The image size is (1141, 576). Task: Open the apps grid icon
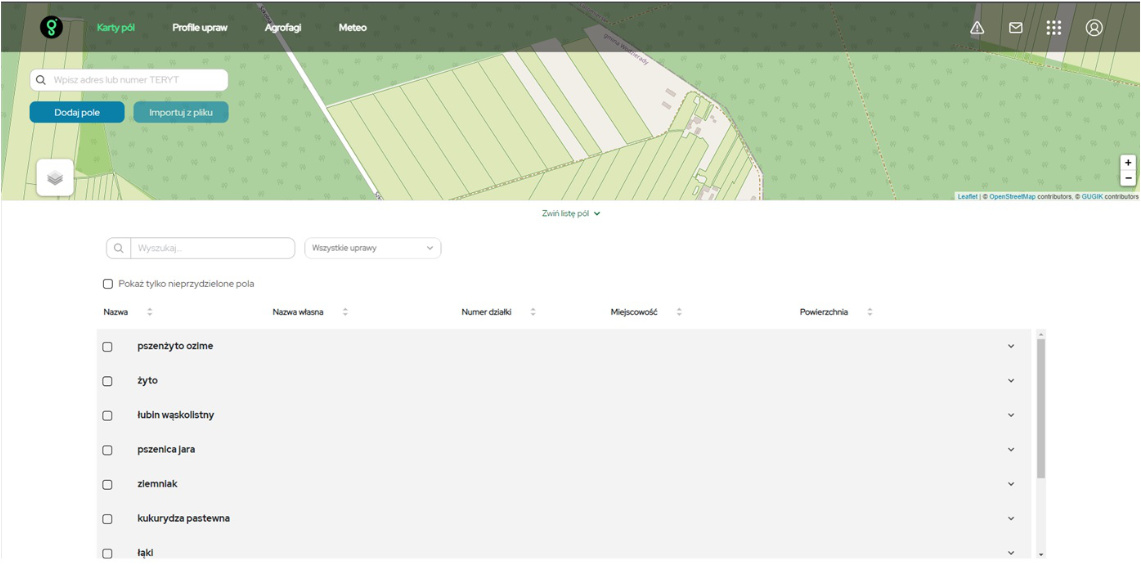[1054, 28]
